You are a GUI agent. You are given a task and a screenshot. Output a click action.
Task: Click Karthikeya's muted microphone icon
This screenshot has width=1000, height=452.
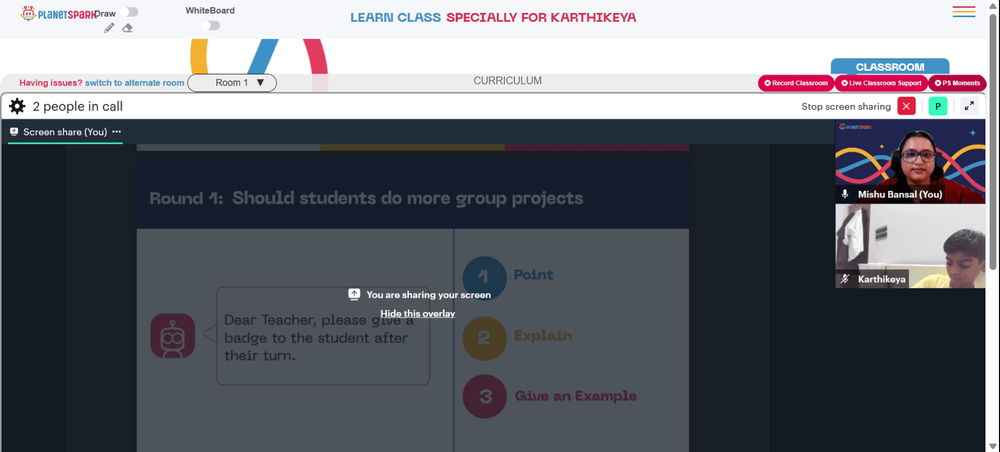(846, 279)
